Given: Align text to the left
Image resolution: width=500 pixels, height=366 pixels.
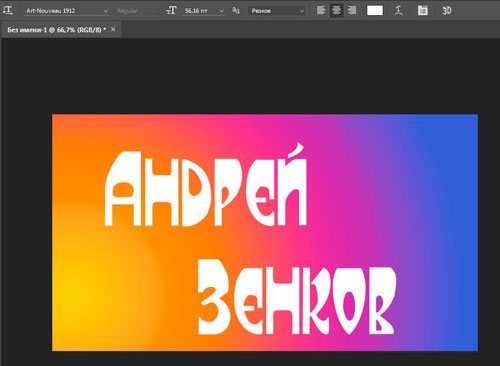Looking at the screenshot, I should [x=321, y=11].
